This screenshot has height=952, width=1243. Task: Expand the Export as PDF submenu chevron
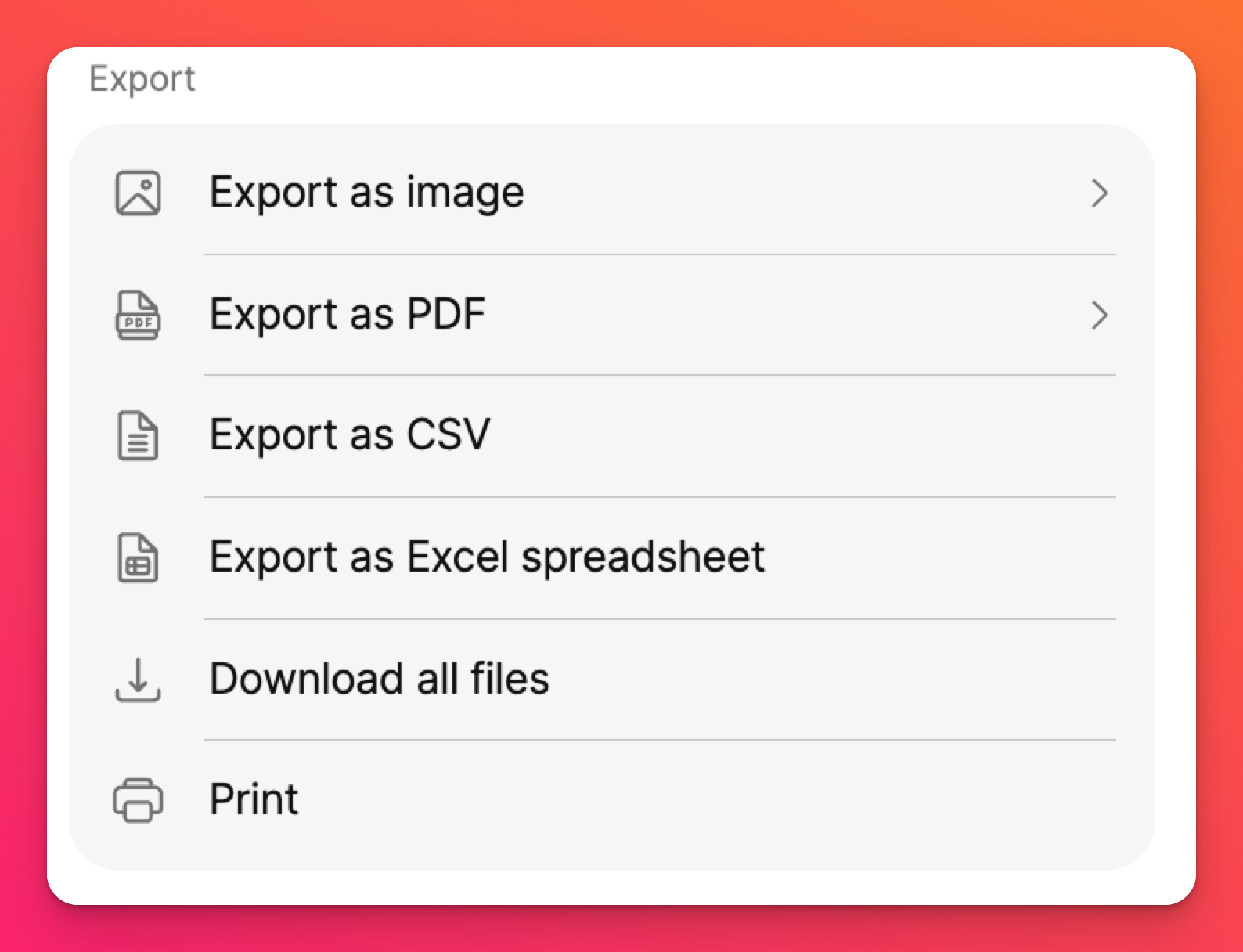[1099, 315]
